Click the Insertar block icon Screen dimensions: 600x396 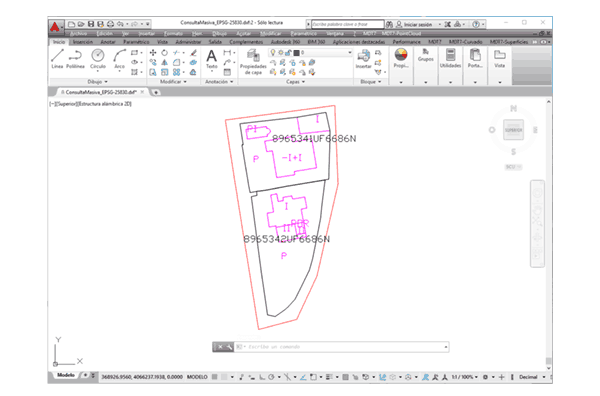[x=363, y=59]
